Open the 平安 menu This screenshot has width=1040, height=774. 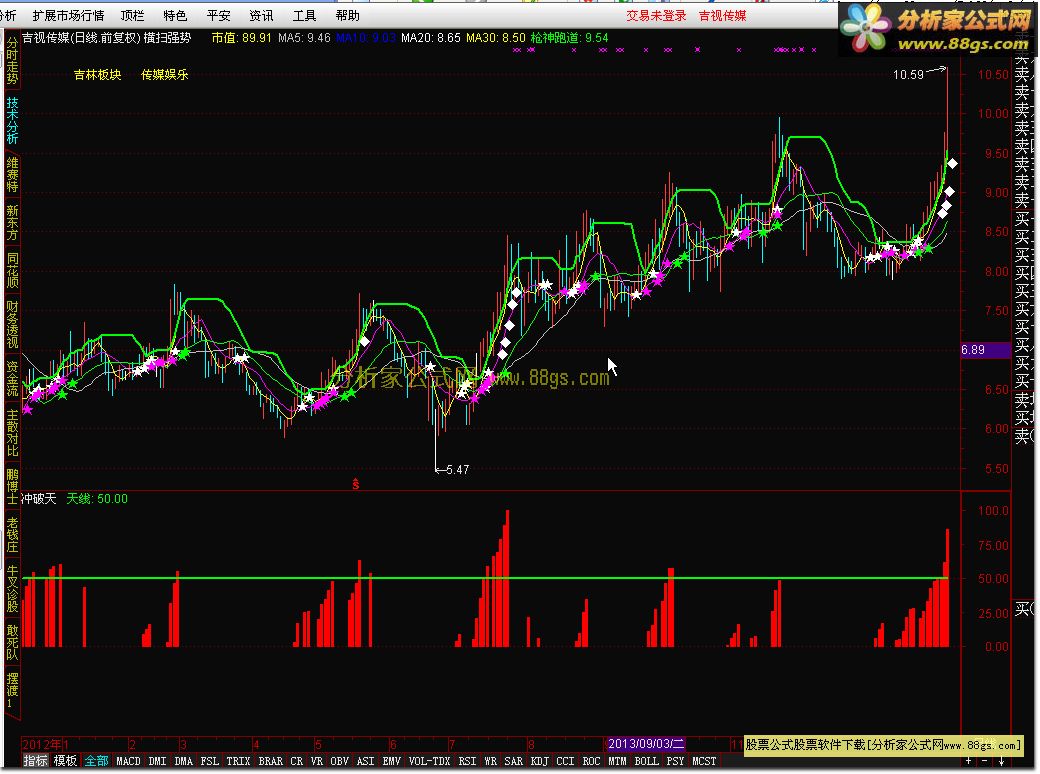[218, 15]
